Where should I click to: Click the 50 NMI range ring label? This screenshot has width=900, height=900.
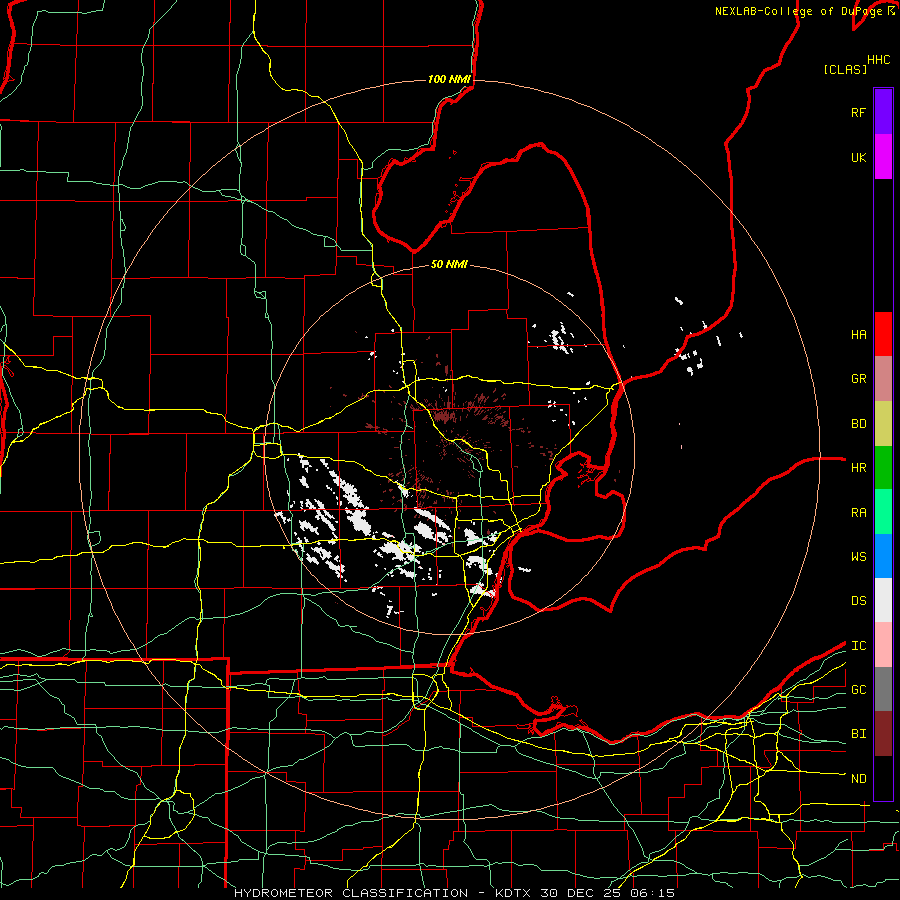tap(449, 264)
